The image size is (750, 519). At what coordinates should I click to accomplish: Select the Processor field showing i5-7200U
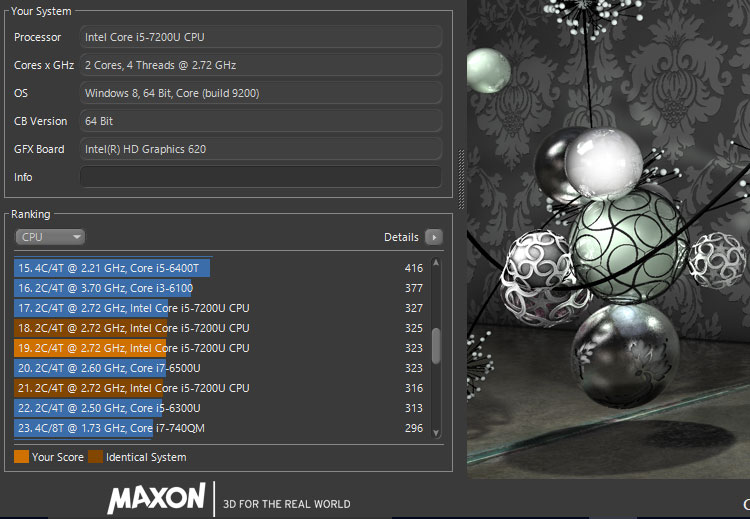[x=261, y=37]
